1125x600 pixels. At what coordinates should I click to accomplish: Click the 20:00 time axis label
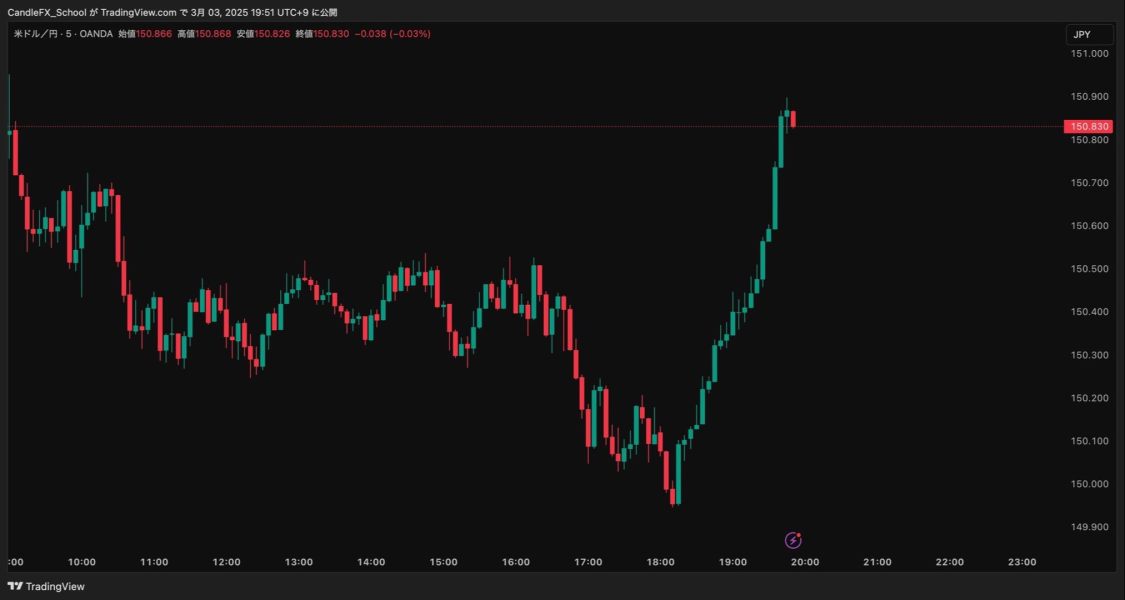pos(805,562)
